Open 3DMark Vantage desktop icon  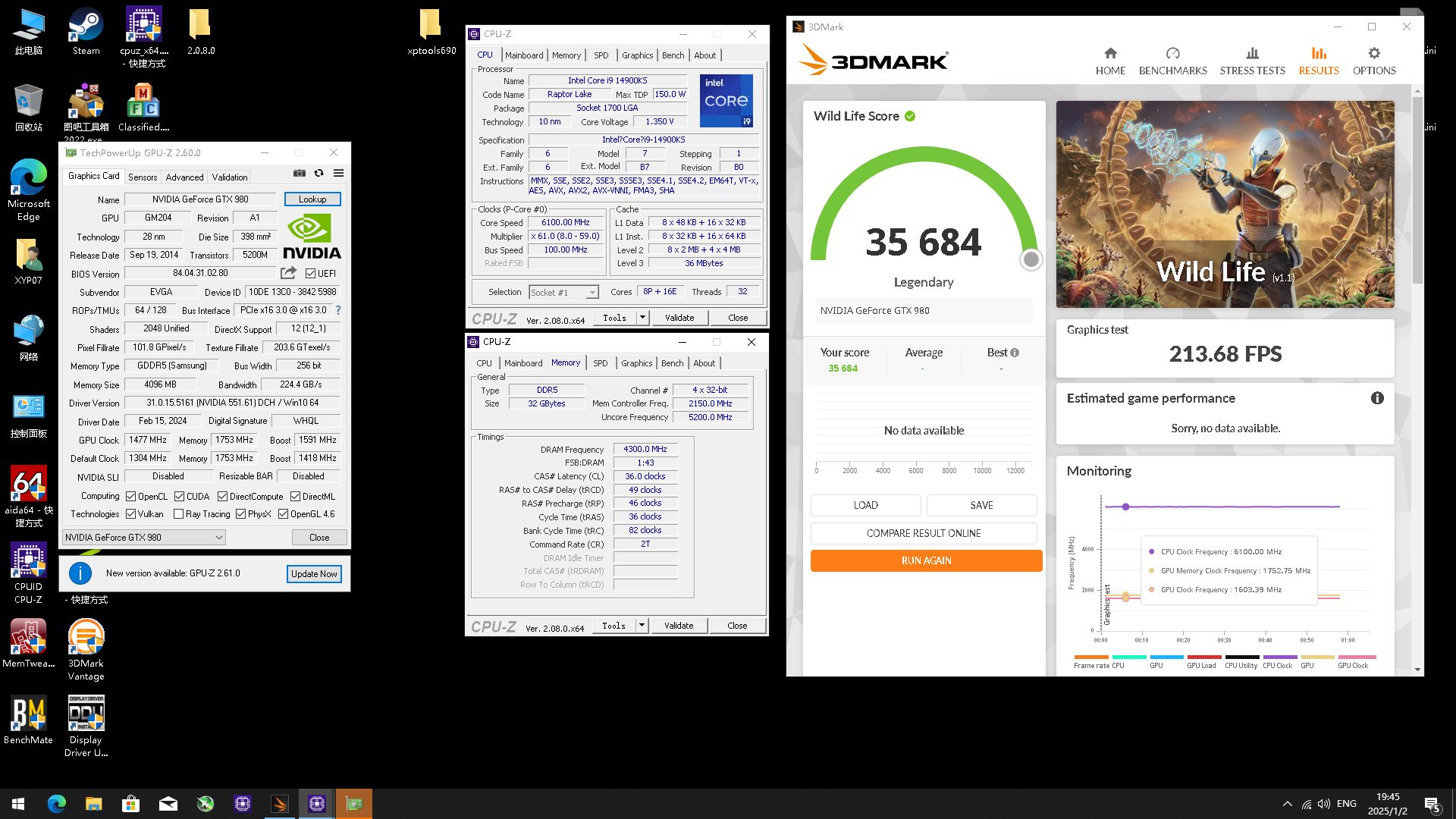(86, 649)
